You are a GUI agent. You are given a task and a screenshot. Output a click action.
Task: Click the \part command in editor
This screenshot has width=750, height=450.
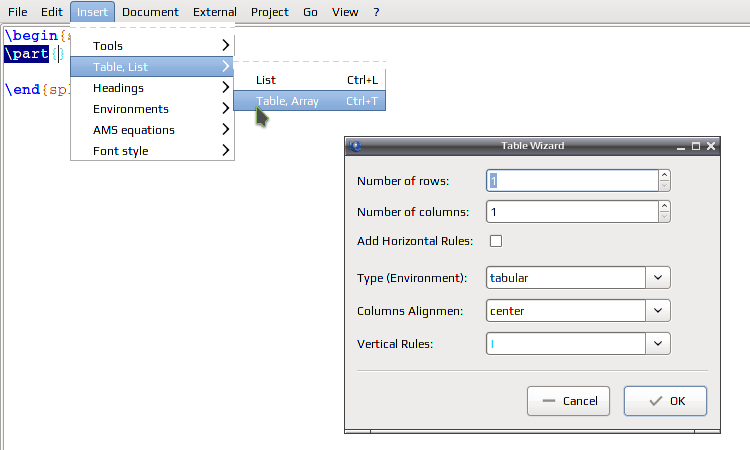coord(26,54)
